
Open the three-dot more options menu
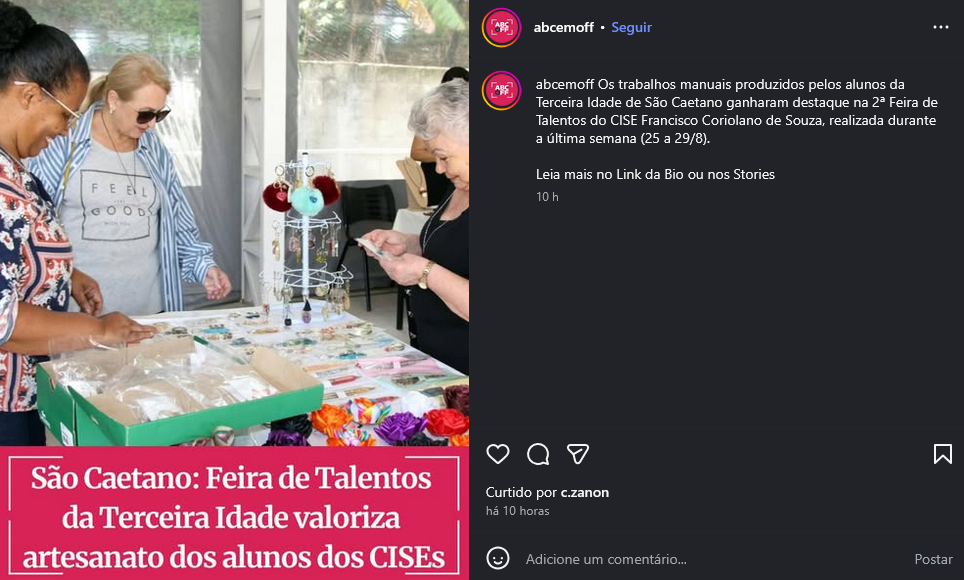pyautogui.click(x=941, y=27)
